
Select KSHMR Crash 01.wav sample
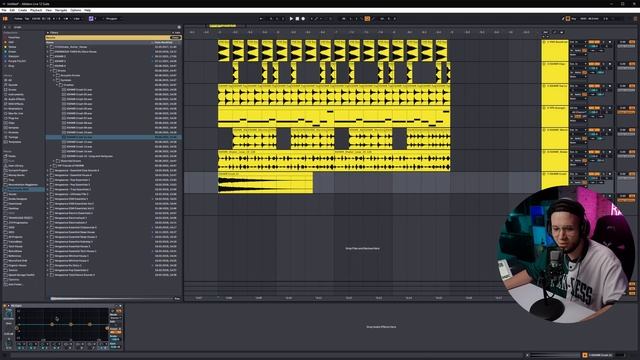(79, 90)
